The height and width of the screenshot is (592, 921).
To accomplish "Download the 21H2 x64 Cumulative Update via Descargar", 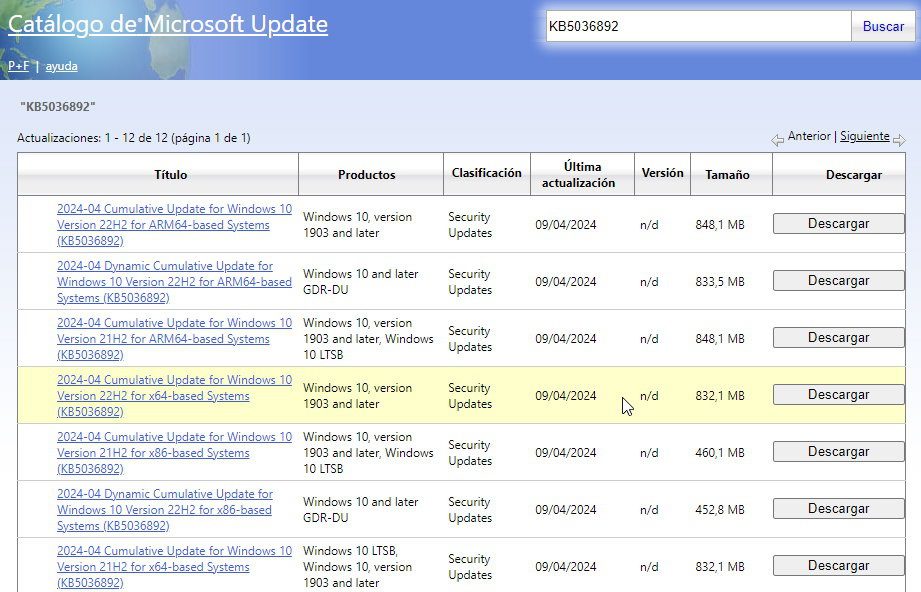I will coord(838,566).
